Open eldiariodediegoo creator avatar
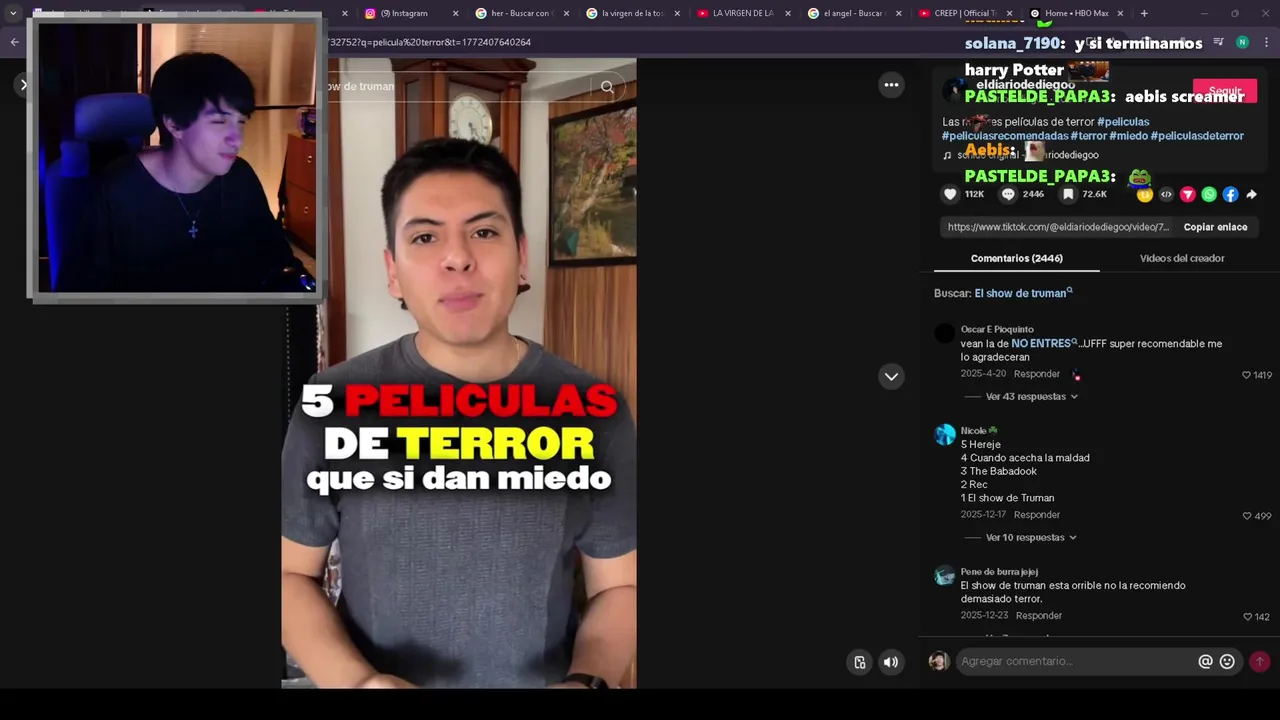The height and width of the screenshot is (720, 1280). tap(952, 91)
